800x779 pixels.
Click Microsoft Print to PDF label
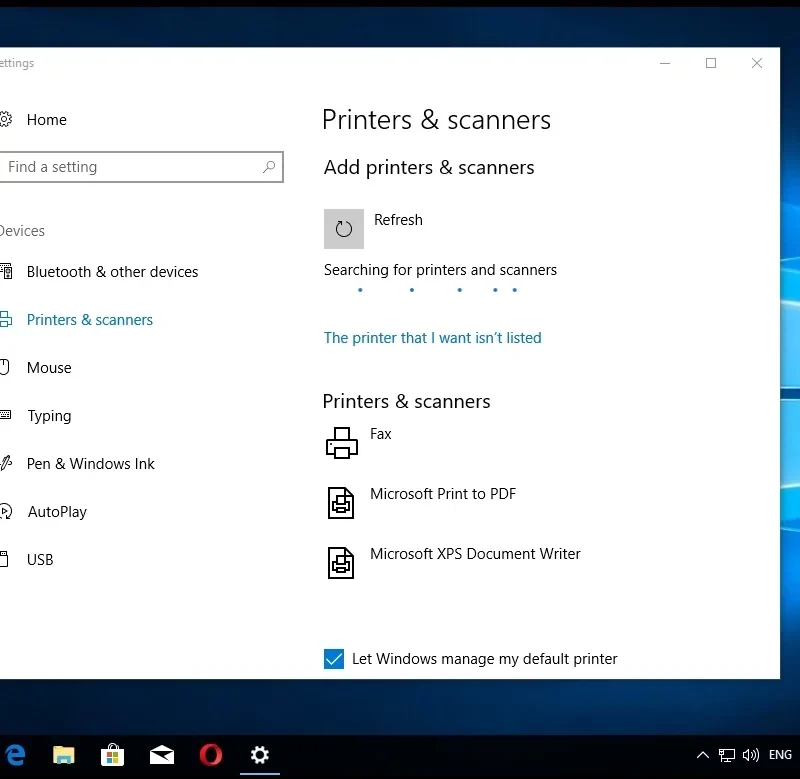coord(443,494)
